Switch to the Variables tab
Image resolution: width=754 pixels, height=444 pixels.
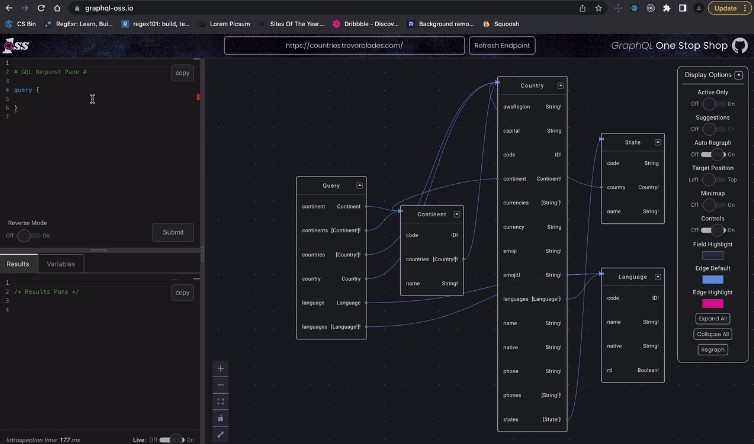[61, 264]
